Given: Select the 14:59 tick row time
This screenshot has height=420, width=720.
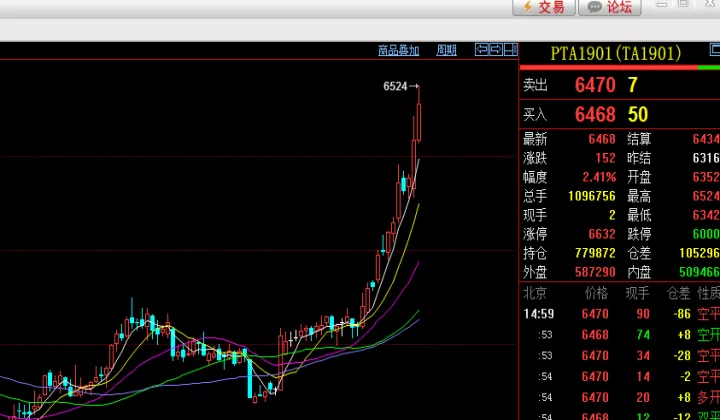Looking at the screenshot, I should pyautogui.click(x=539, y=314).
